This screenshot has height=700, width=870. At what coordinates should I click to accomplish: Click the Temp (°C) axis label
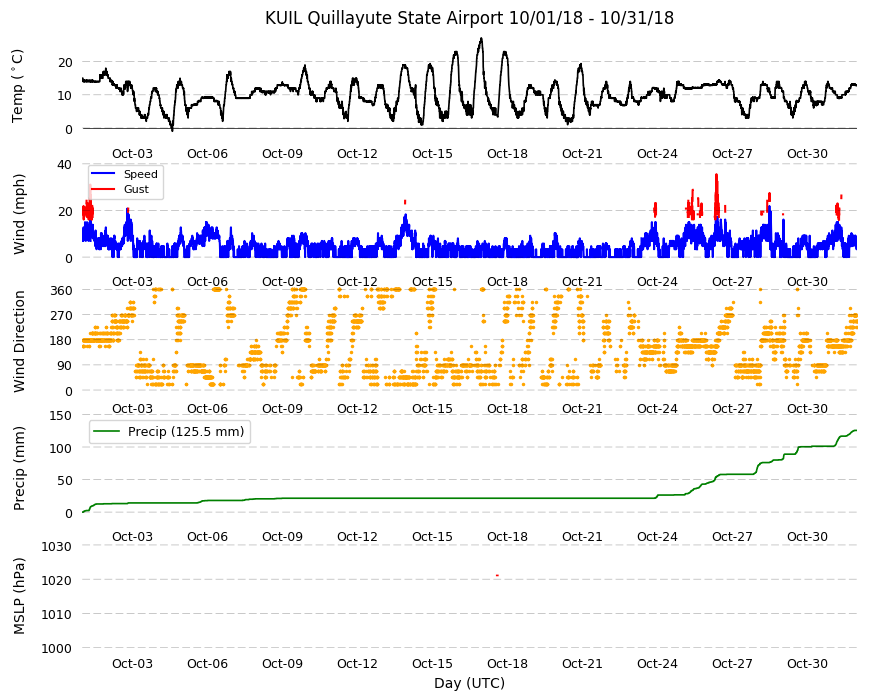coord(18,85)
